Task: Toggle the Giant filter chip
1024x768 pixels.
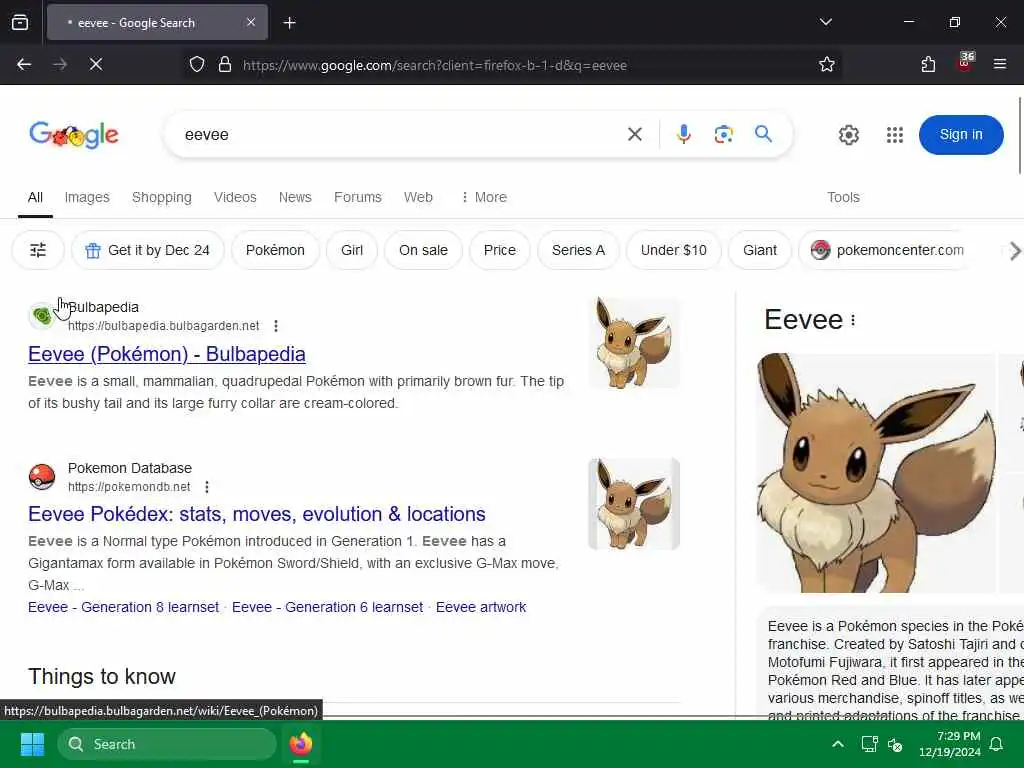Action: coord(760,250)
